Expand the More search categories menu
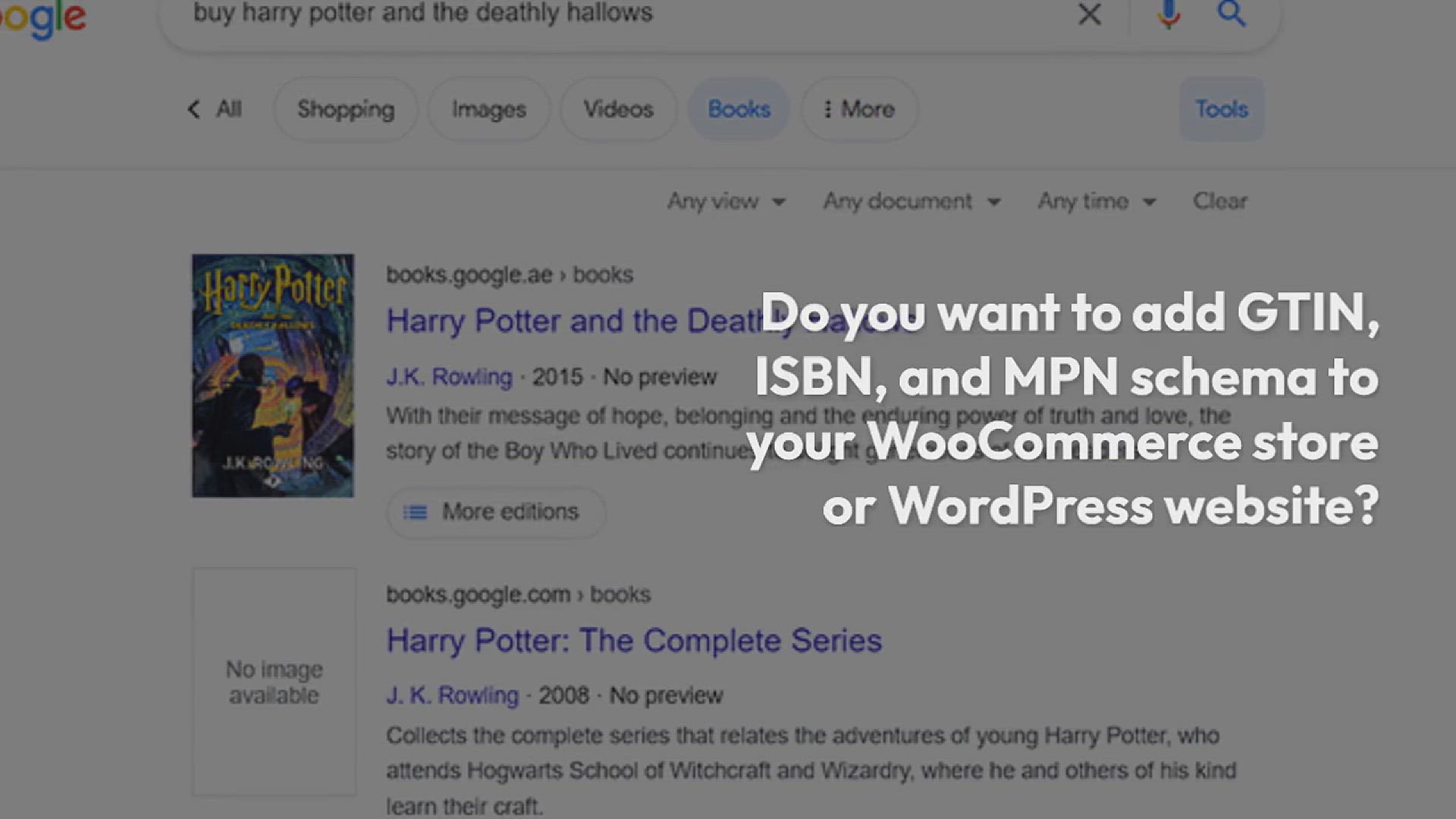This screenshot has width=1456, height=819. point(859,109)
